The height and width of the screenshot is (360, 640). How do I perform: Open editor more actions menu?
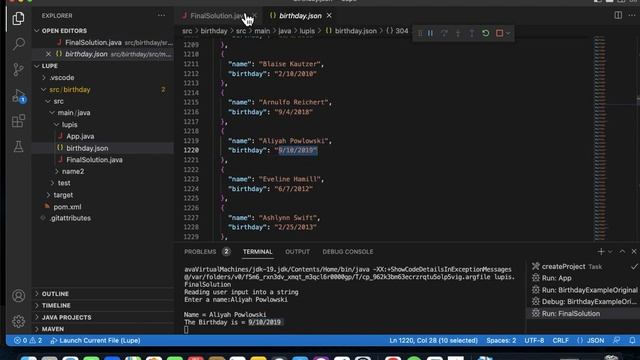[x=632, y=16]
